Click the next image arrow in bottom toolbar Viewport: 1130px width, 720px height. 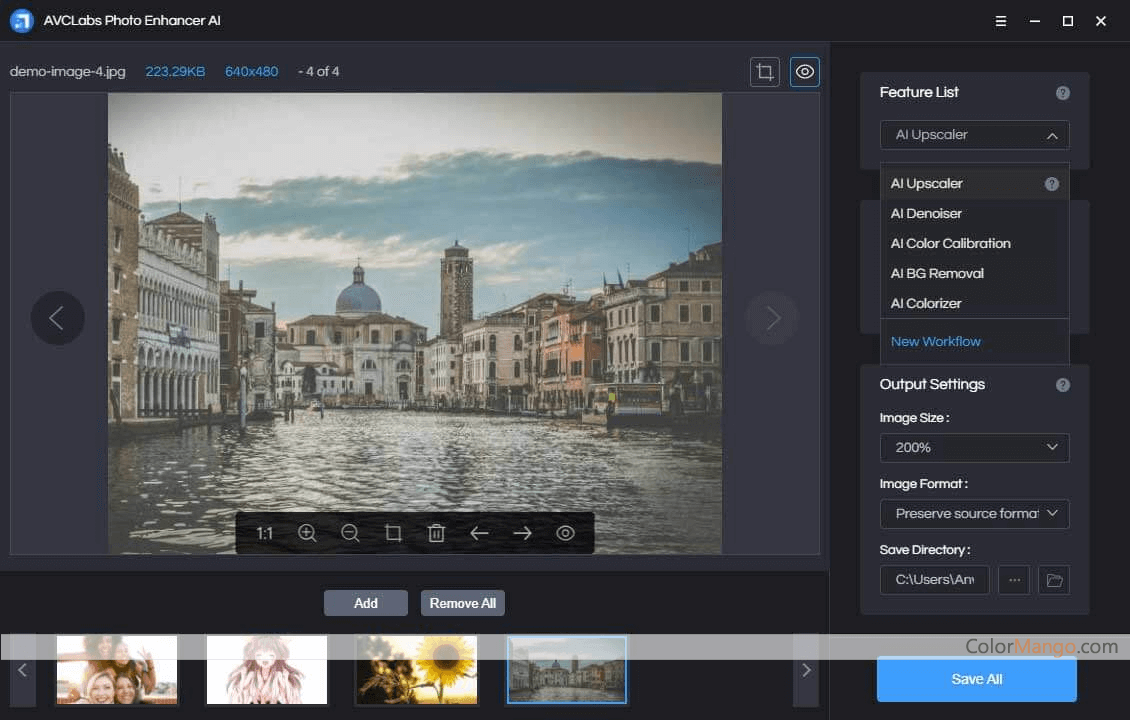point(522,533)
